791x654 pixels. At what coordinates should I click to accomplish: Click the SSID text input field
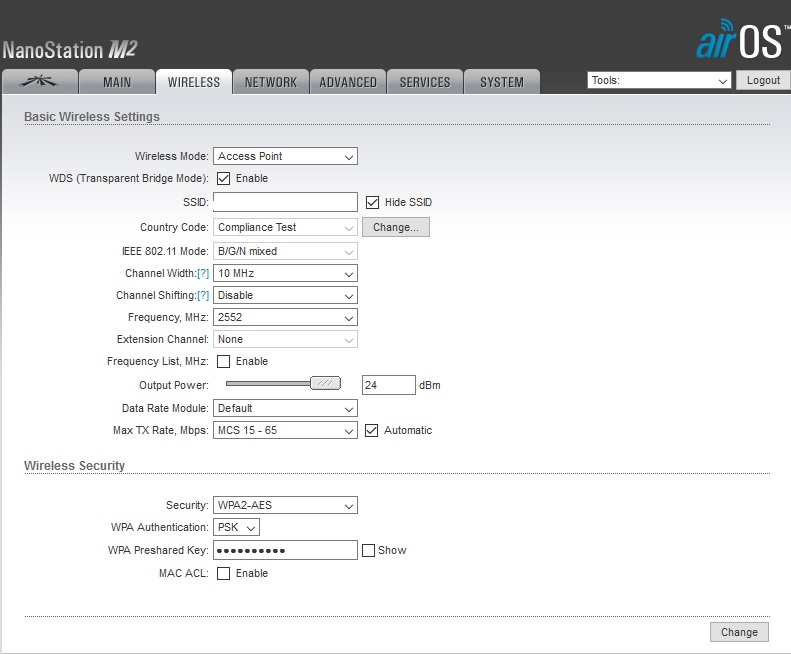coord(285,202)
